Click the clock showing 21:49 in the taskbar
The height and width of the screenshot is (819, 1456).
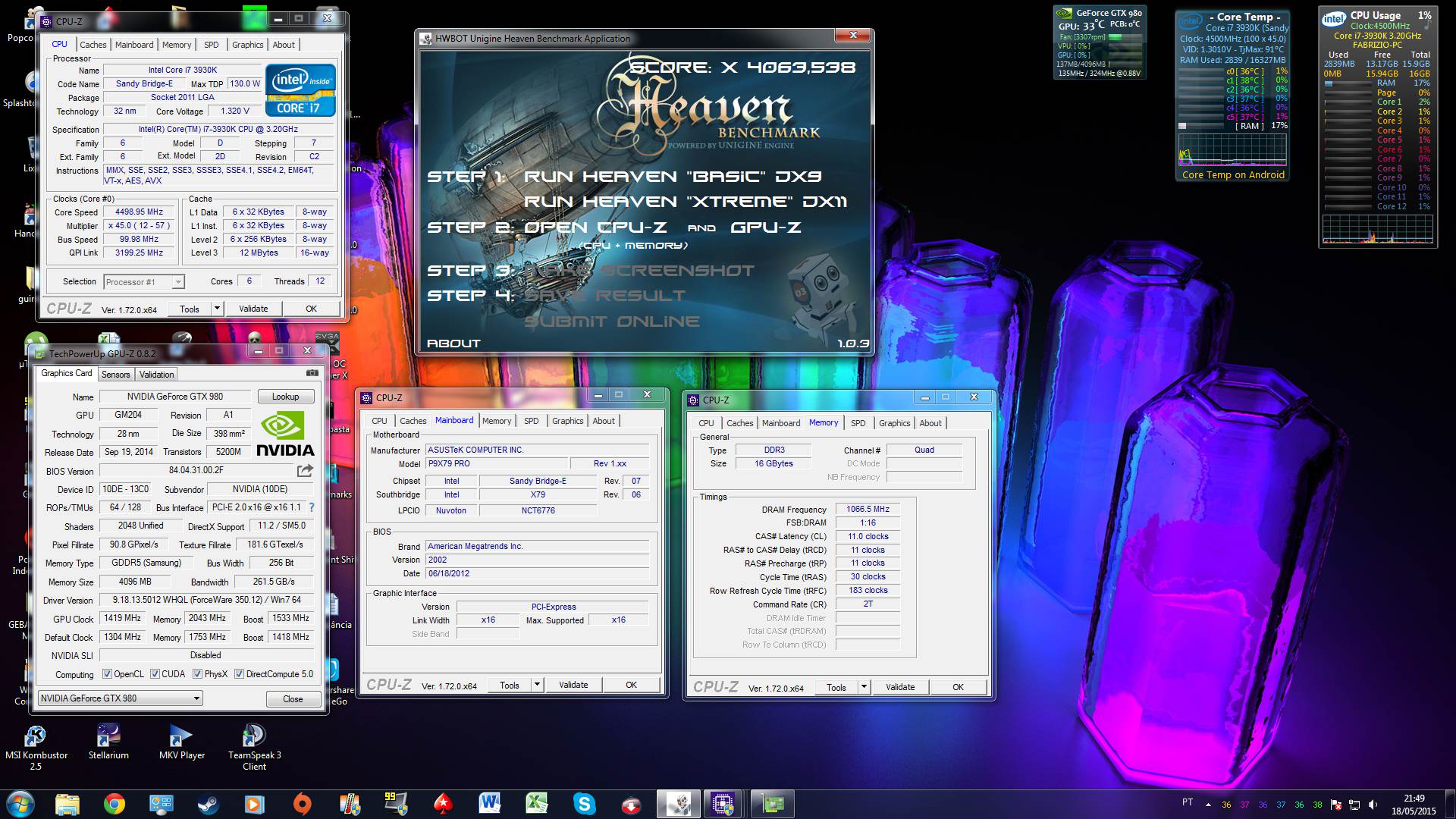point(1414,799)
